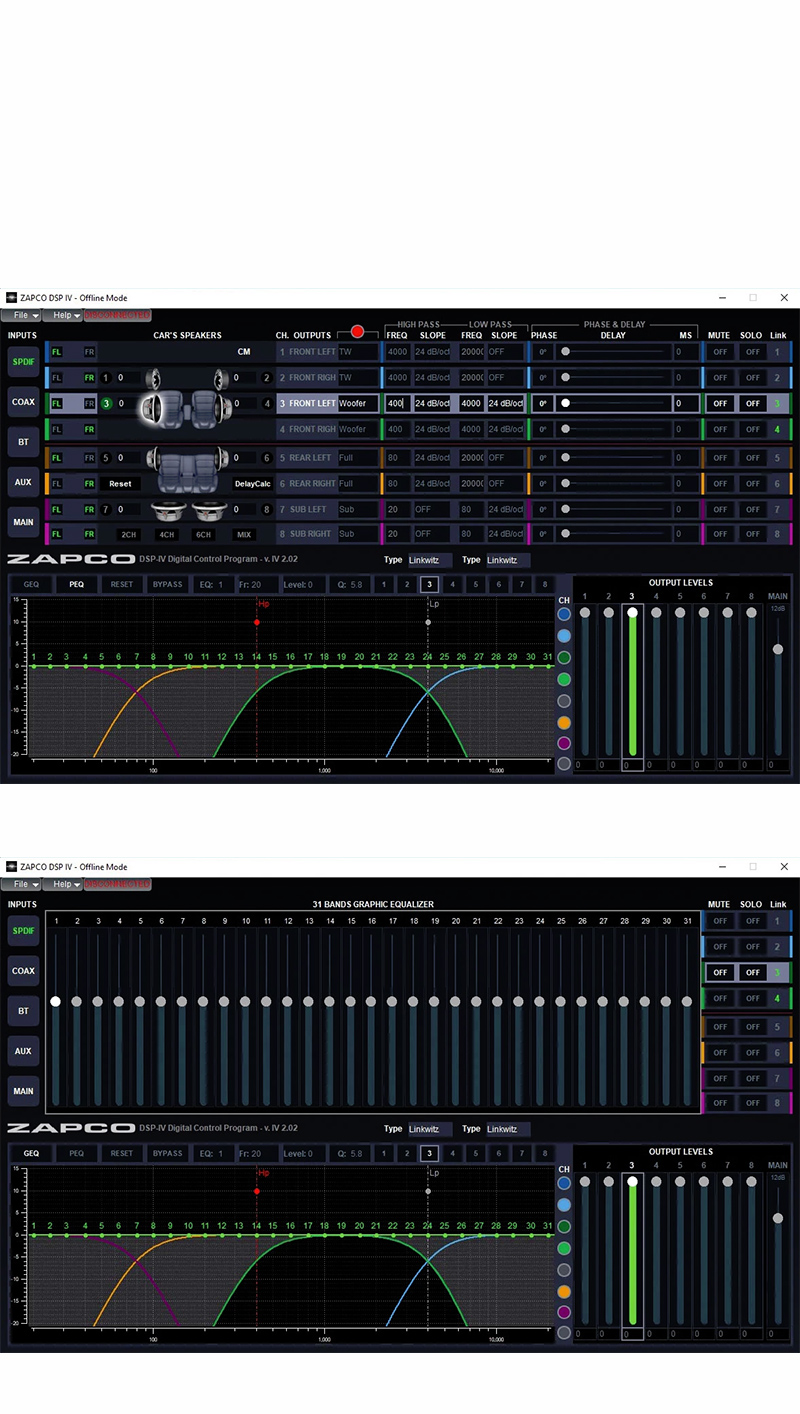Click 4CH button below car diagram
The height and width of the screenshot is (1414, 800).
click(x=166, y=535)
